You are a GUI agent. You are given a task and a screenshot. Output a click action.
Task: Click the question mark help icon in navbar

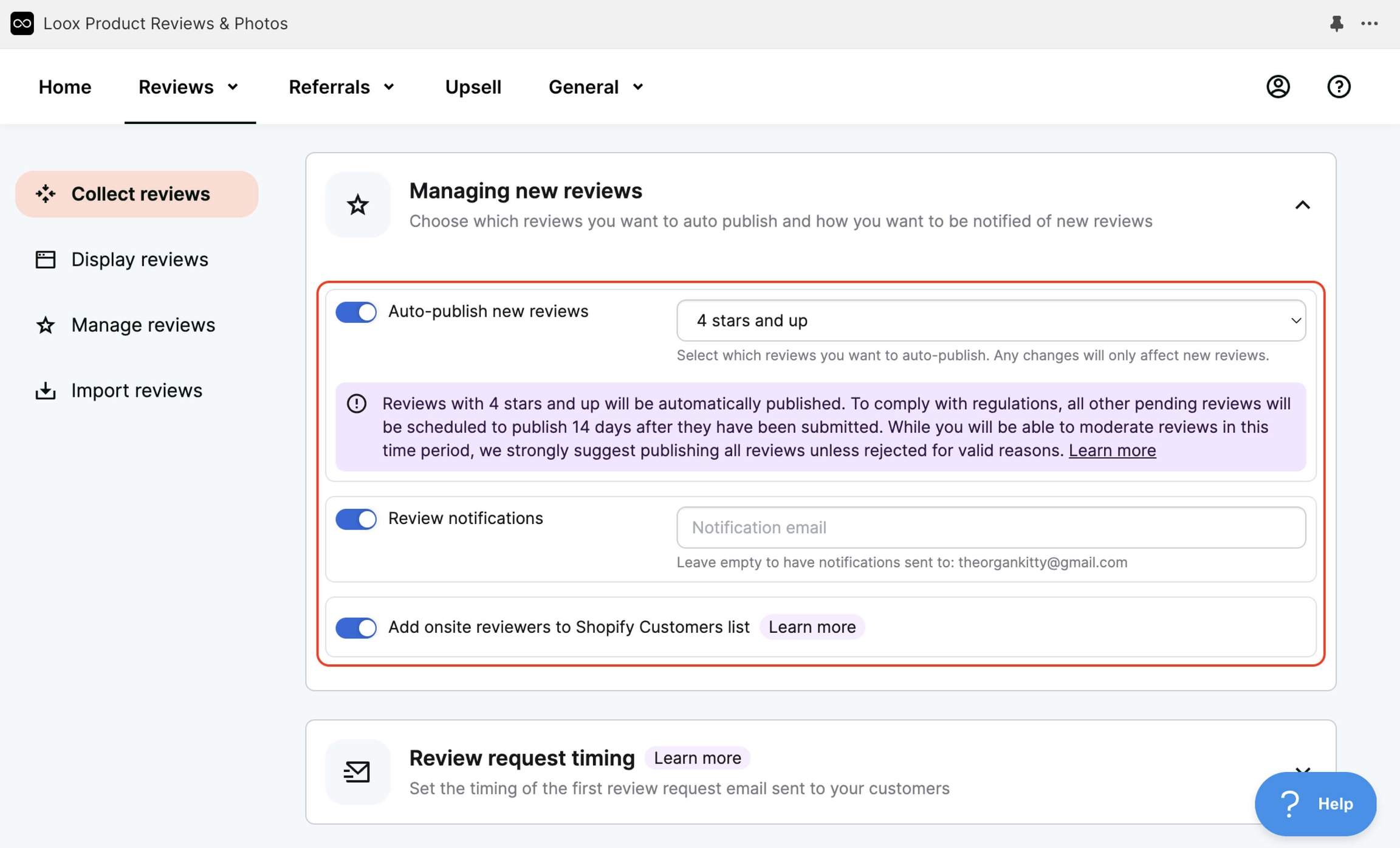pos(1338,86)
